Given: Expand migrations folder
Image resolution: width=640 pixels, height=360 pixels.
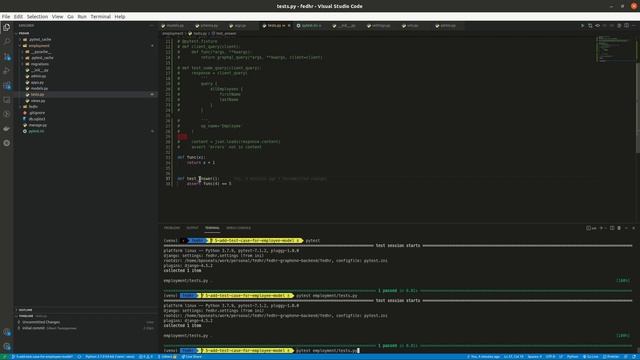Looking at the screenshot, I should [40, 64].
